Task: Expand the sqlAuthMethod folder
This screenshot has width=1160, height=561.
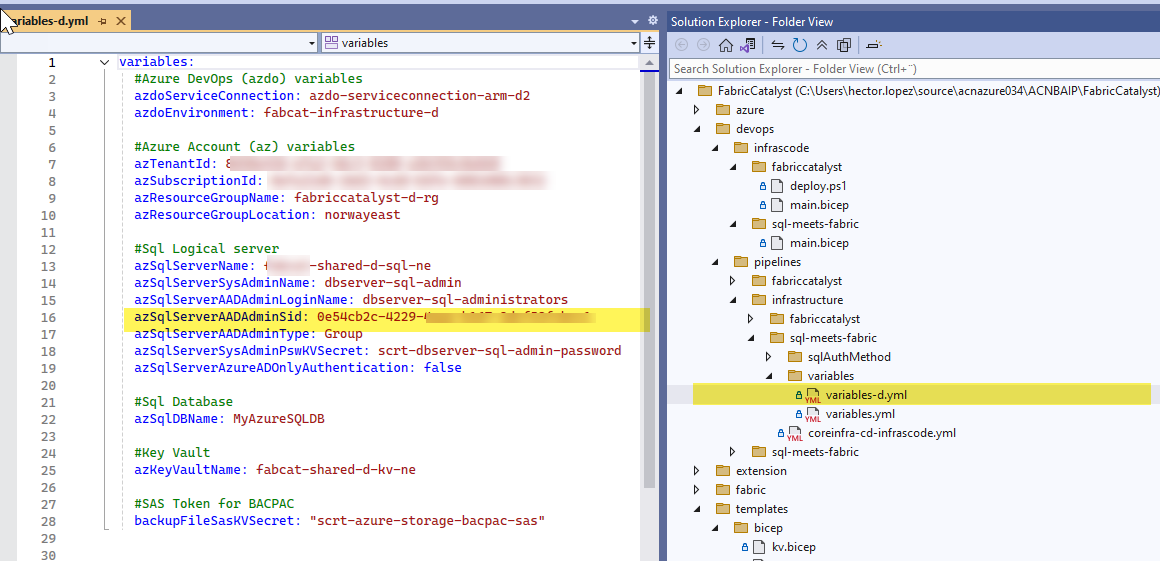Action: pyautogui.click(x=768, y=357)
